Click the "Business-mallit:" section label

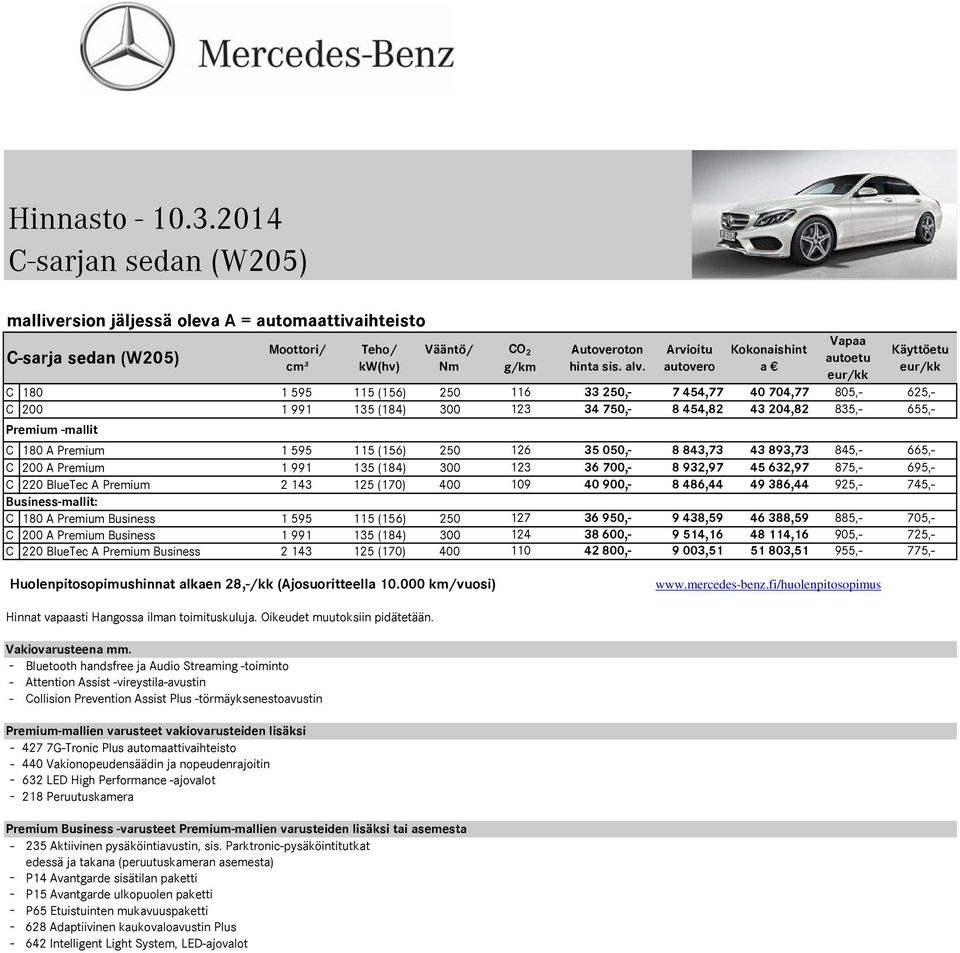tap(52, 502)
